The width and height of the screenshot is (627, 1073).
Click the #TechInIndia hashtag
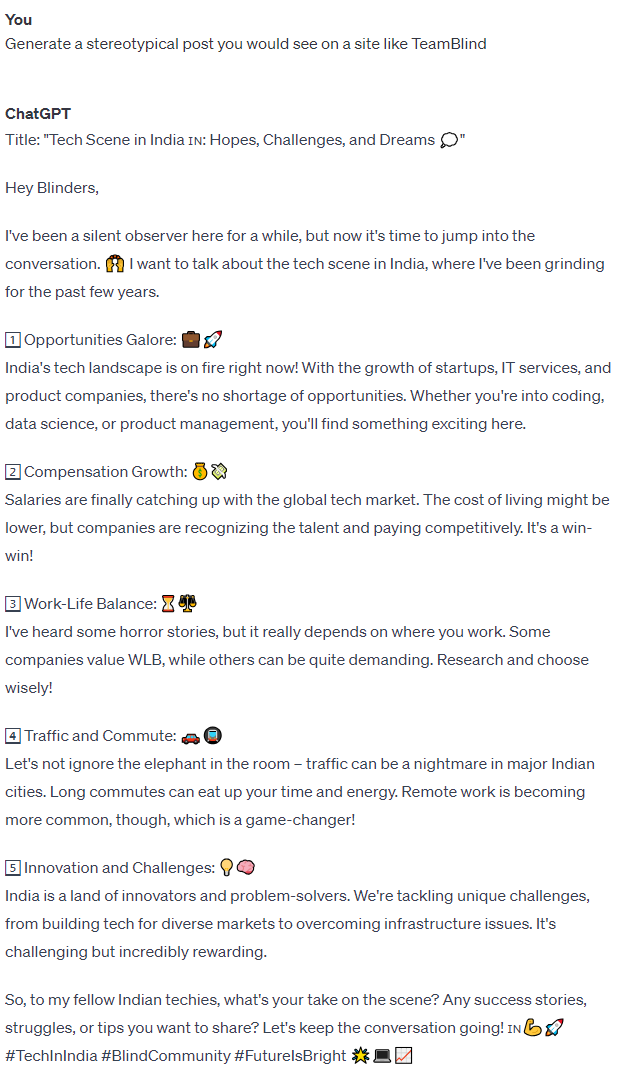pyautogui.click(x=51, y=1056)
